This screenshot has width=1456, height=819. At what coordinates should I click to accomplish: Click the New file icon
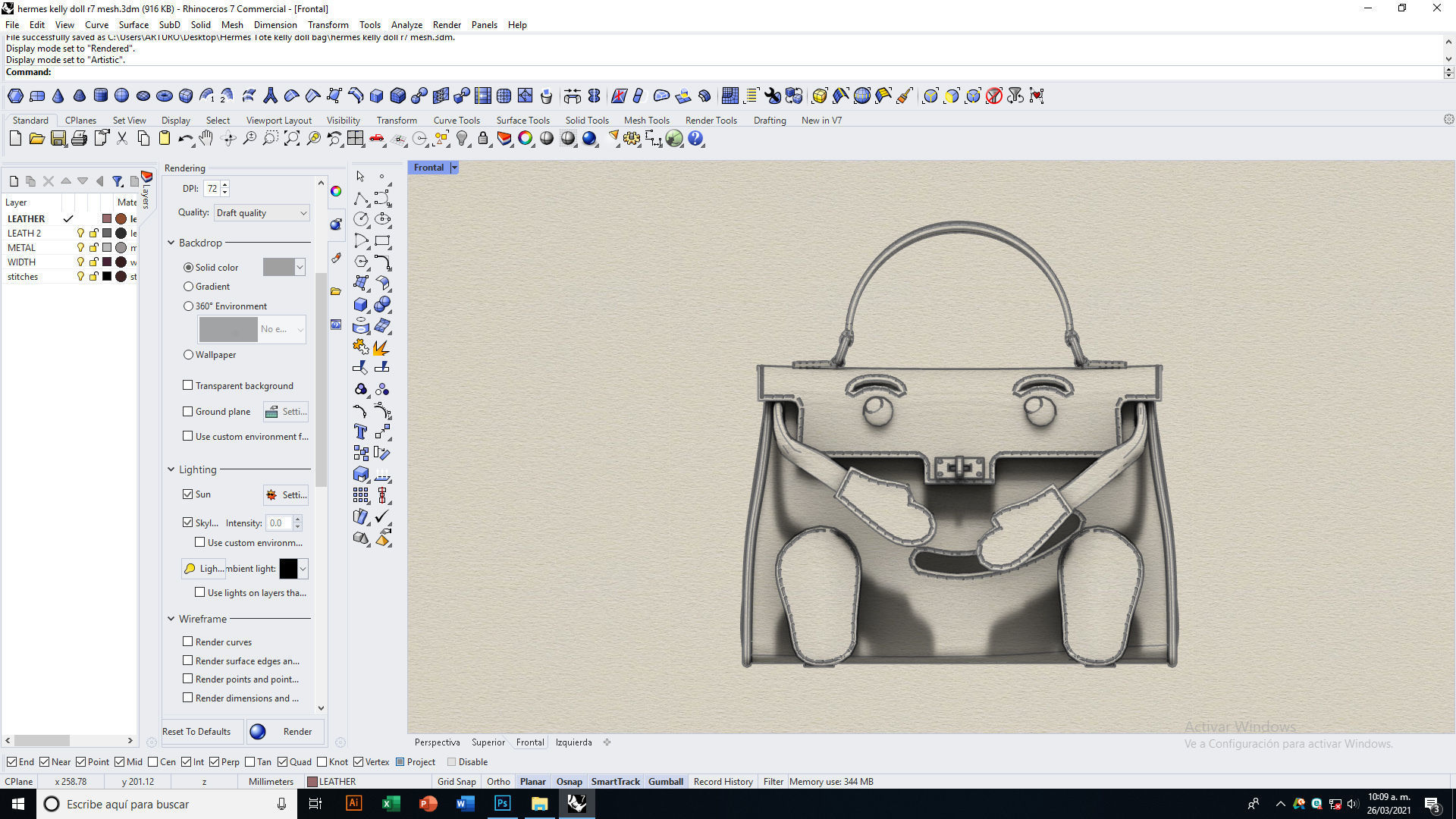pos(15,138)
